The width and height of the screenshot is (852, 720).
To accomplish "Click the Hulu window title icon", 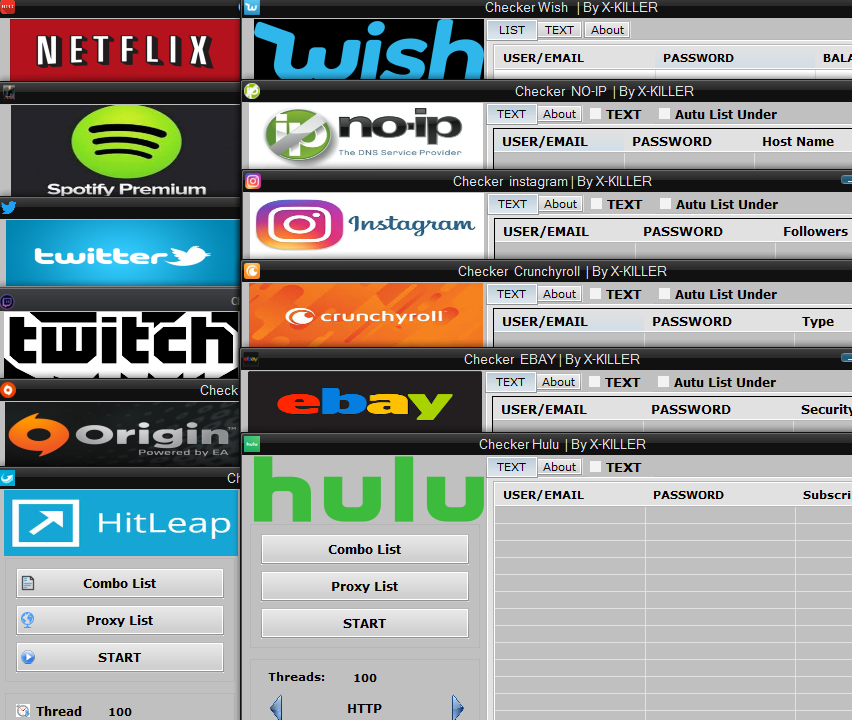I will coord(252,444).
